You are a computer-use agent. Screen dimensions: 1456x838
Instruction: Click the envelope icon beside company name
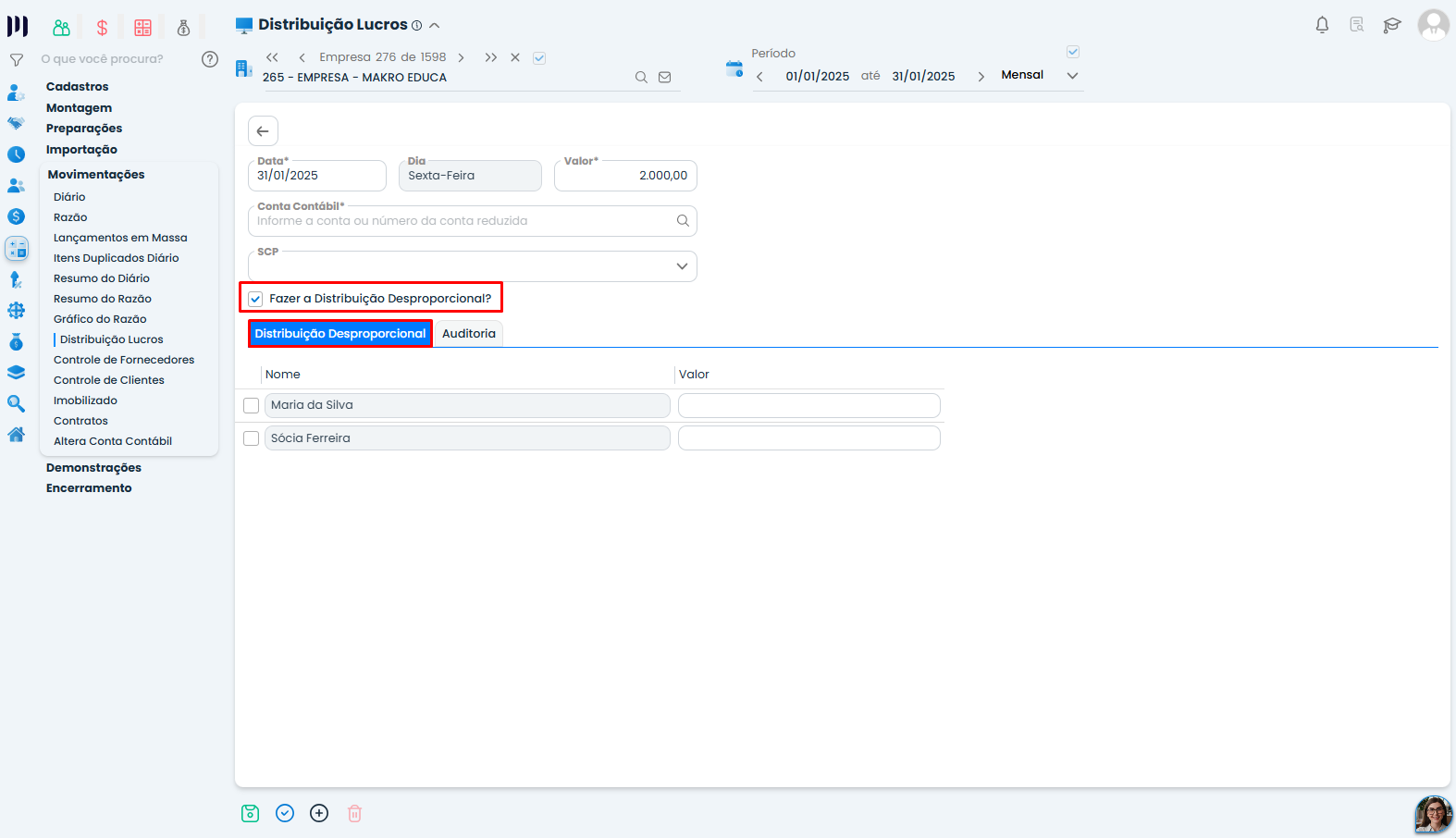click(x=664, y=78)
